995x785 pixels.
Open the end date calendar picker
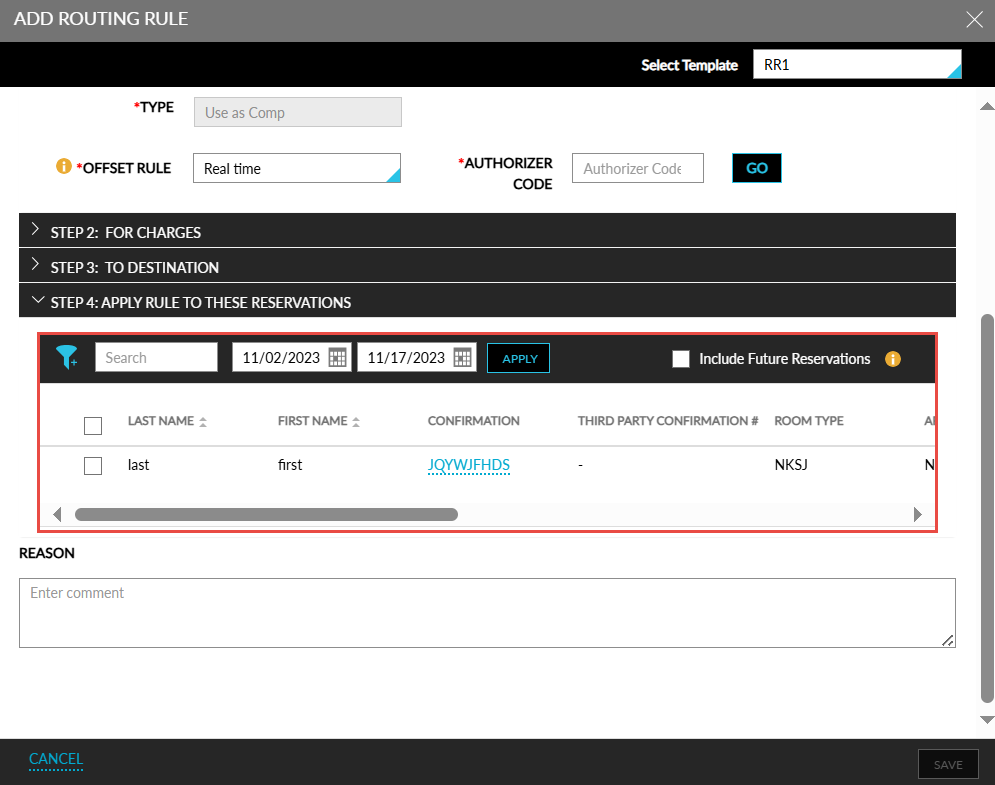[462, 358]
